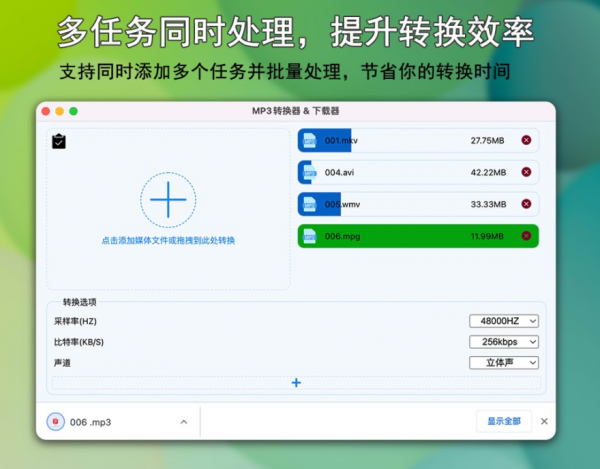Click the 转换选项 group title

click(80, 302)
